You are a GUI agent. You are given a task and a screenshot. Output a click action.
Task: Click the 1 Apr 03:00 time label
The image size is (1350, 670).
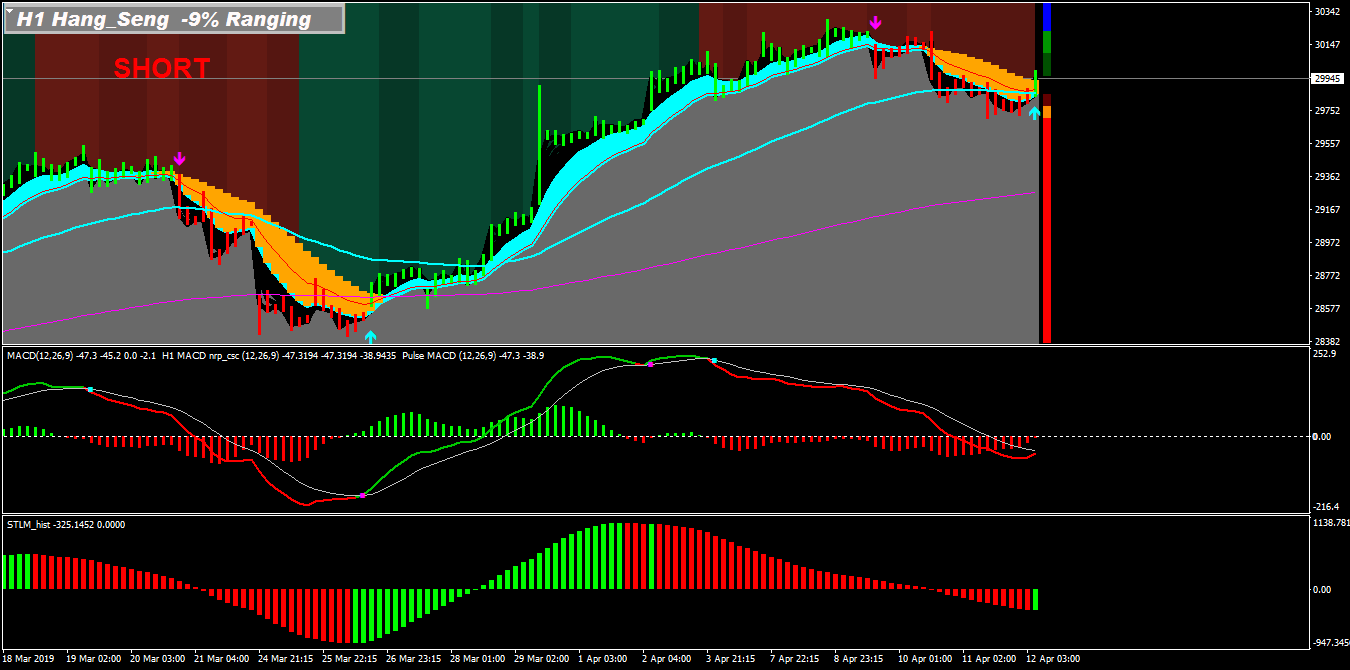(602, 659)
